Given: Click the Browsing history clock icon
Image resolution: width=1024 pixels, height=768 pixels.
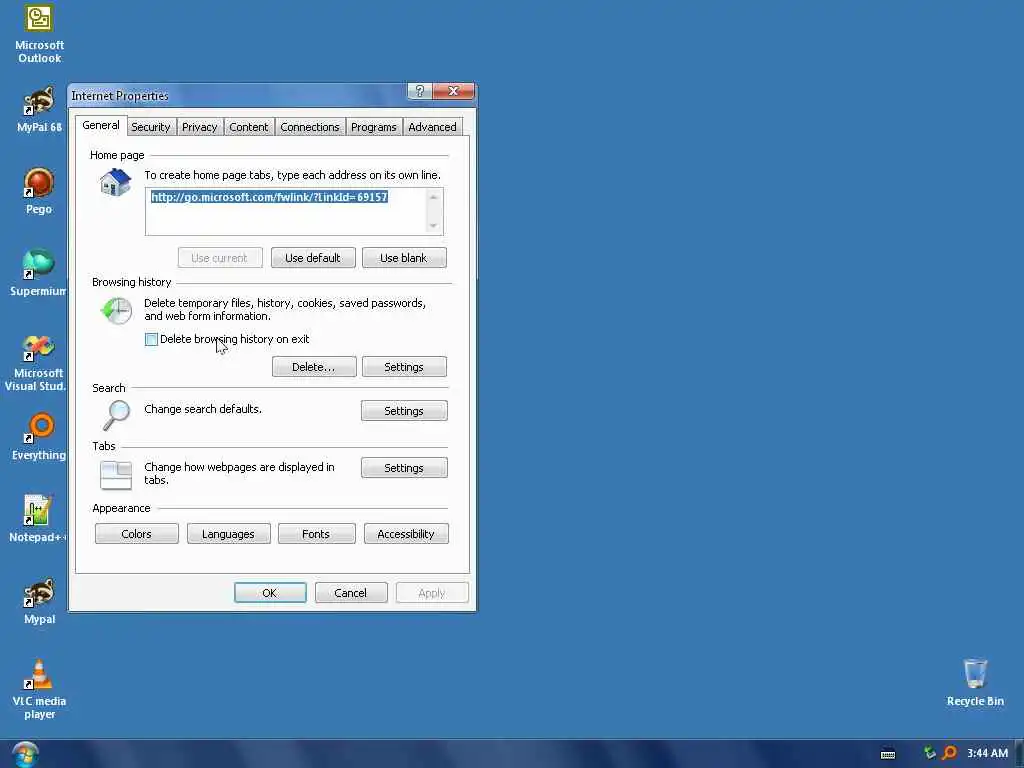Looking at the screenshot, I should click(116, 310).
